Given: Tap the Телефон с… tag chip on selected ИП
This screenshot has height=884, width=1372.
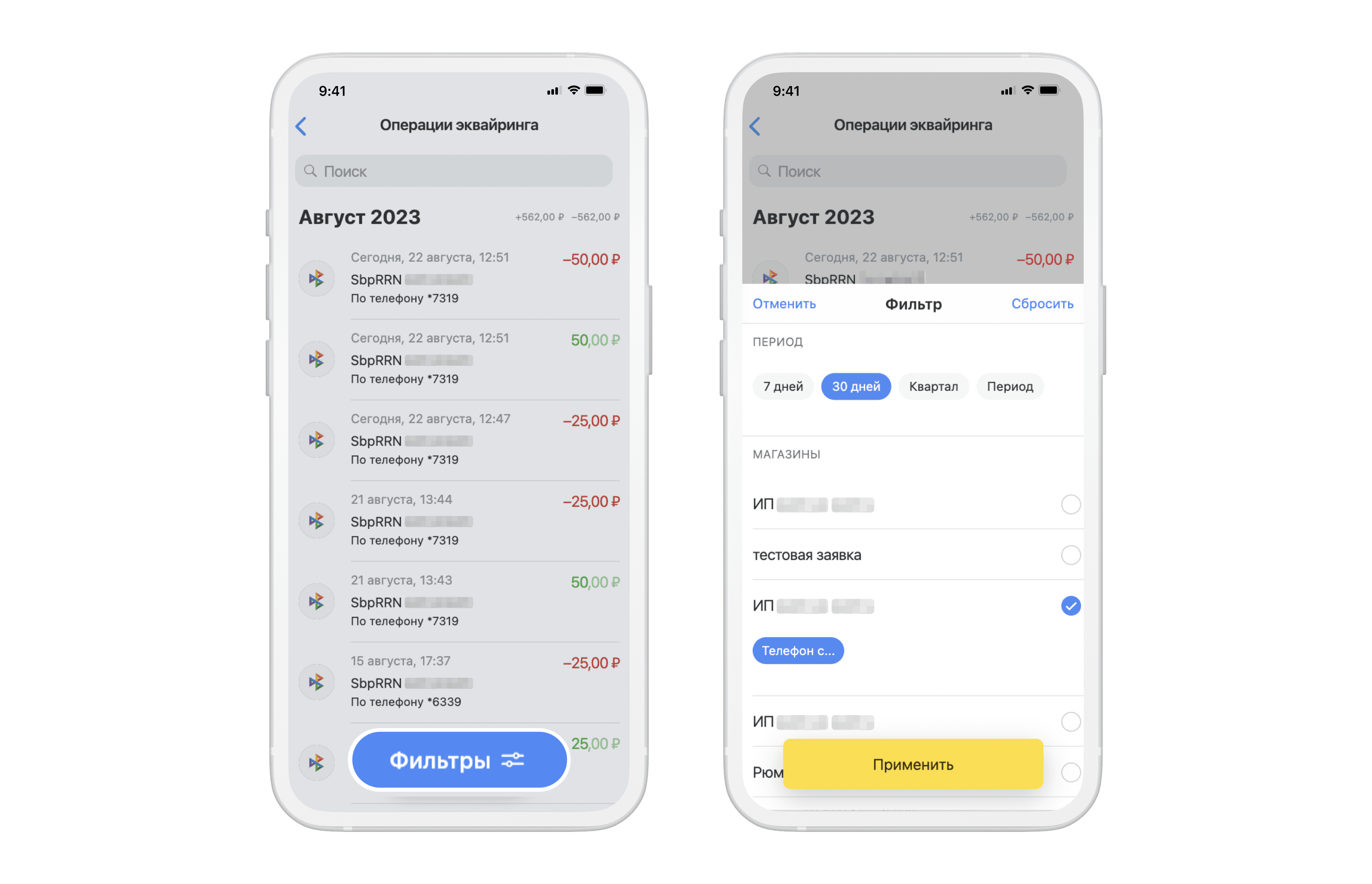Looking at the screenshot, I should (x=797, y=650).
